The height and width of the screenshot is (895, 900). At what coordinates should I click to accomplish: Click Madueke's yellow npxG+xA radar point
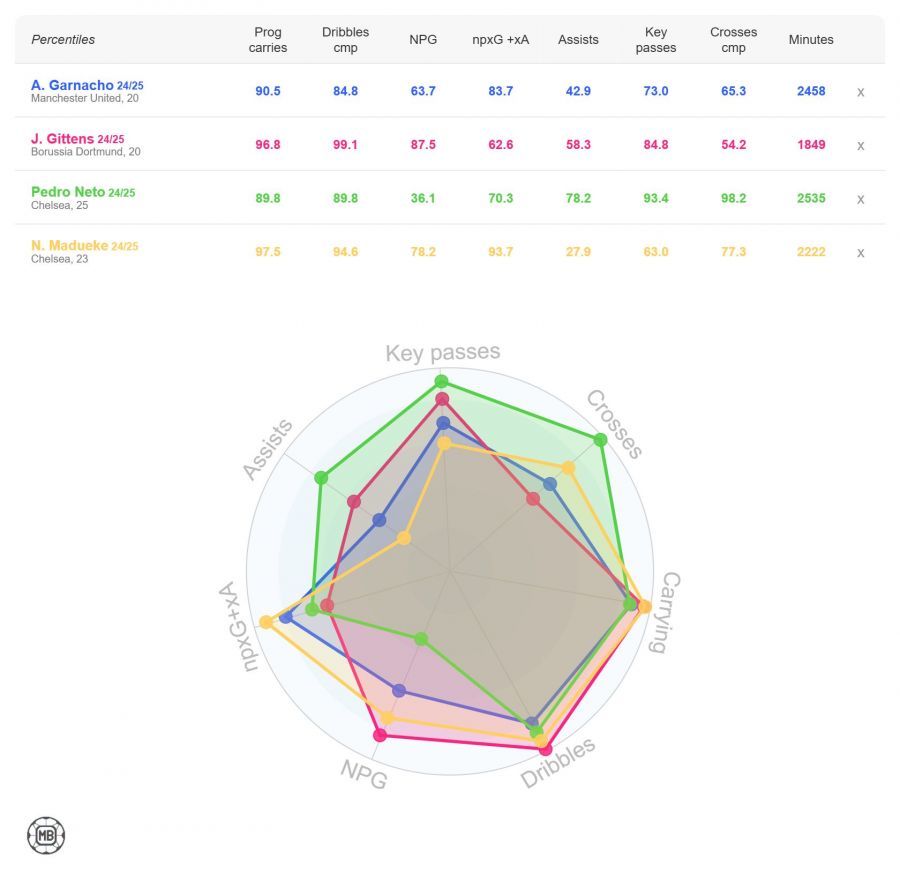click(266, 622)
